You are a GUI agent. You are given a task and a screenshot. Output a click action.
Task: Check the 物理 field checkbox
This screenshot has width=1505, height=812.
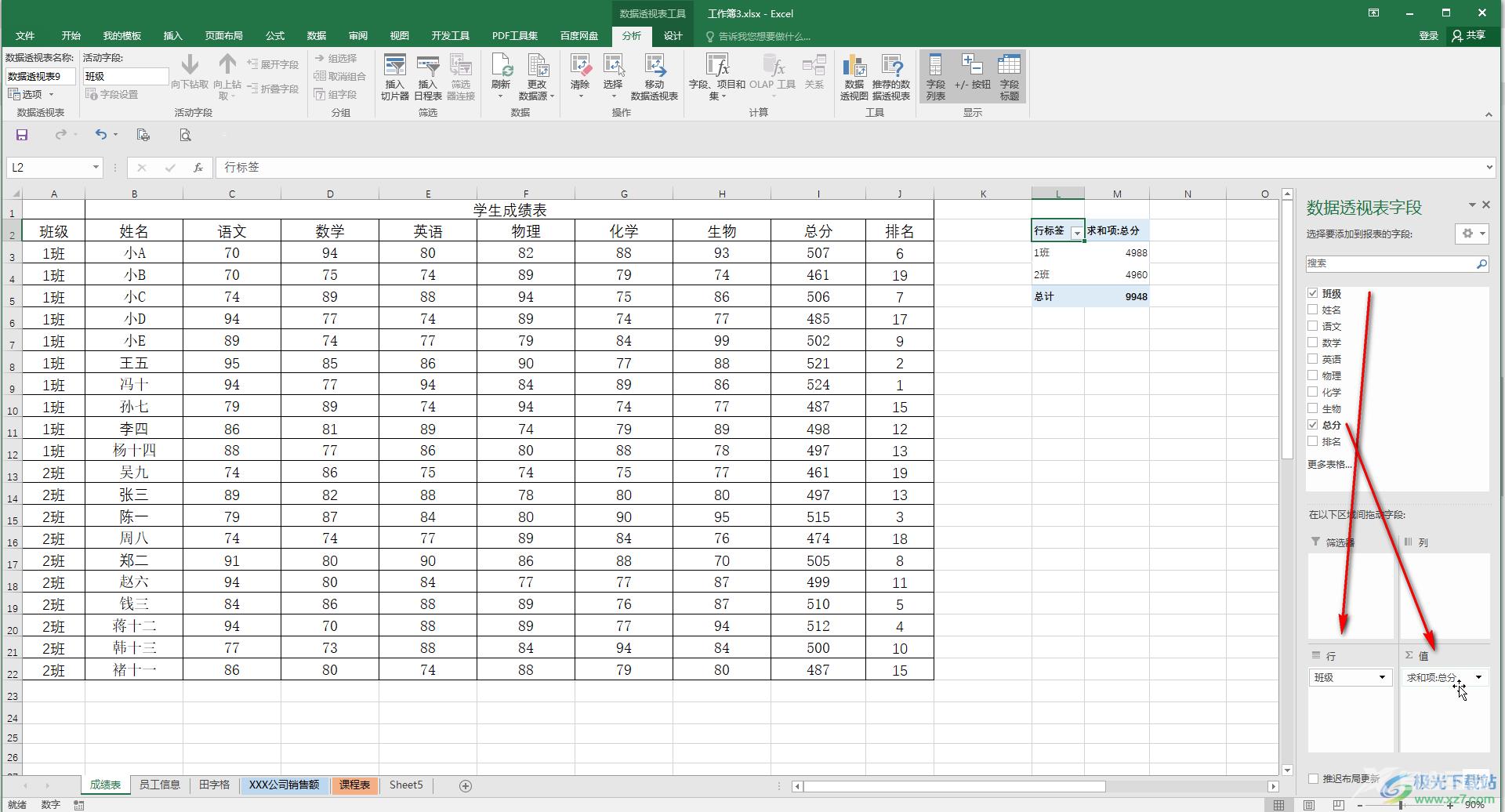1312,375
